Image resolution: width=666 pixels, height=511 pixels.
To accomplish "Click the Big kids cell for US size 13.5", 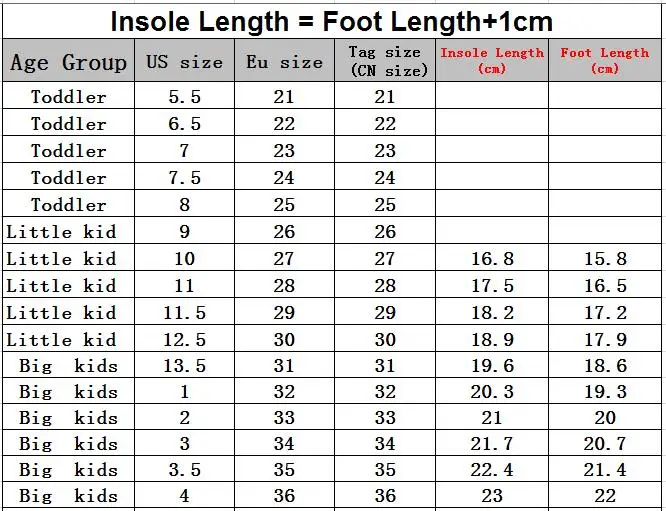I will click(68, 365).
